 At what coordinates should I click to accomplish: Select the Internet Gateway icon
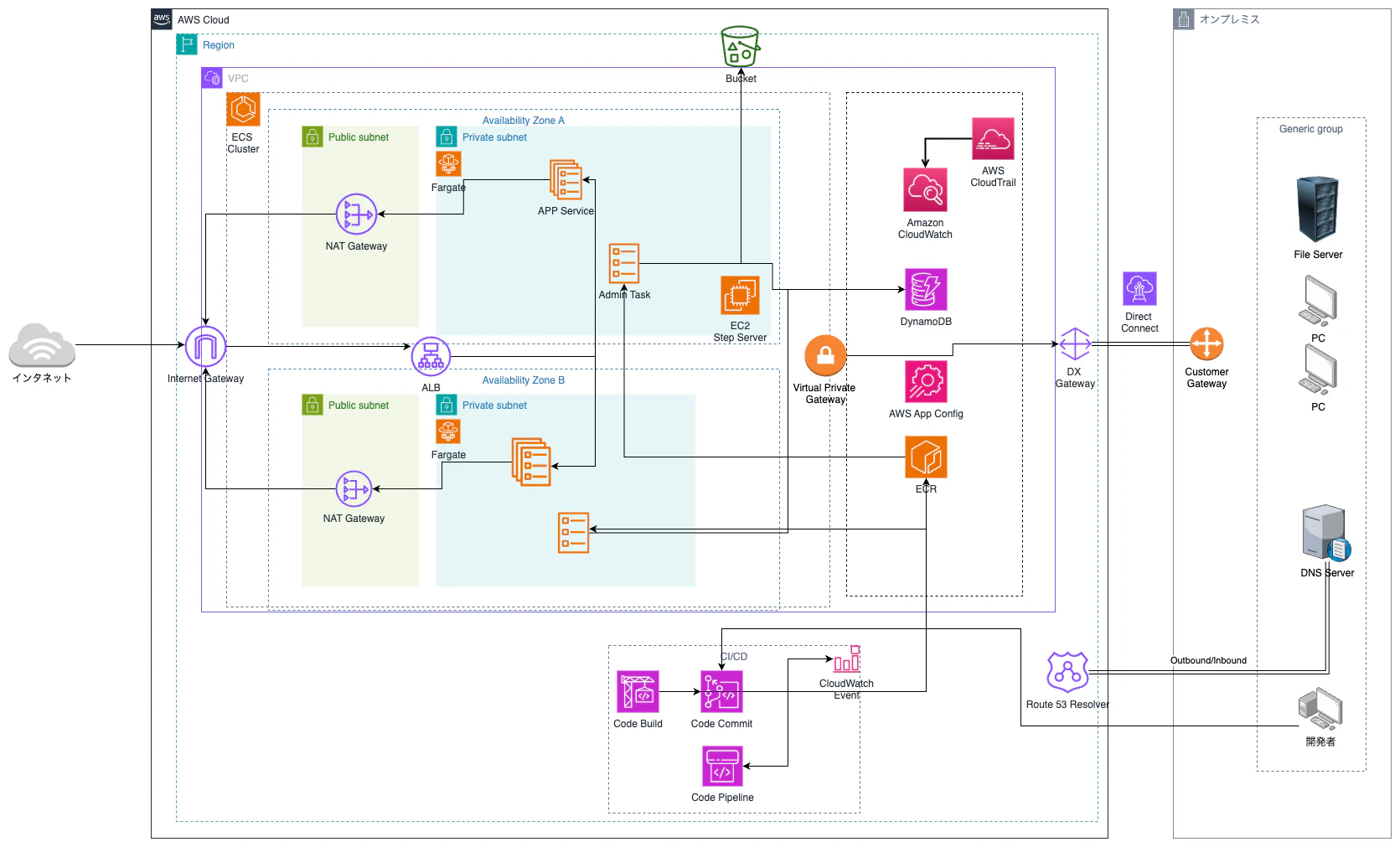205,346
